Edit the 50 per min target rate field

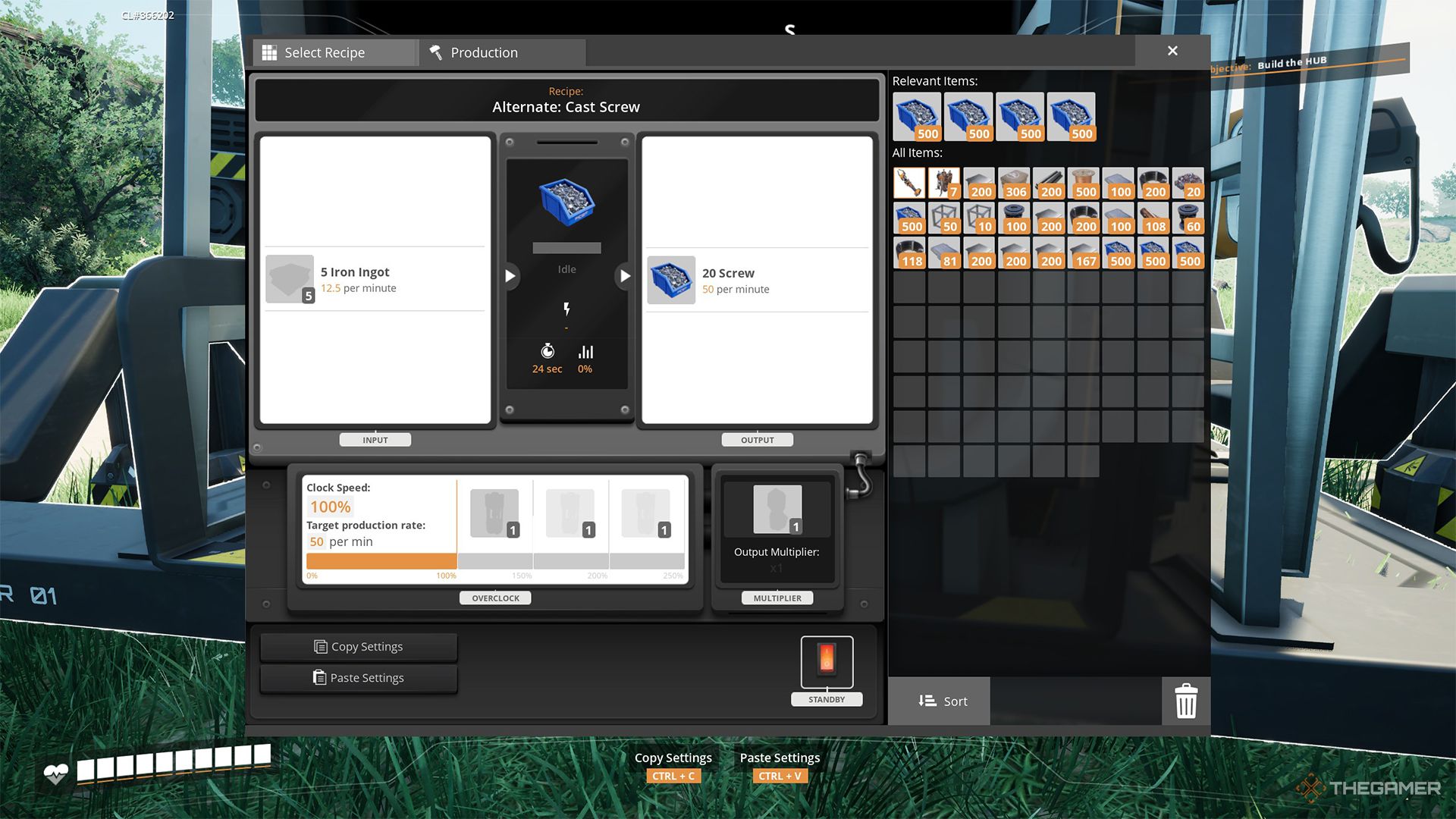pyautogui.click(x=317, y=541)
